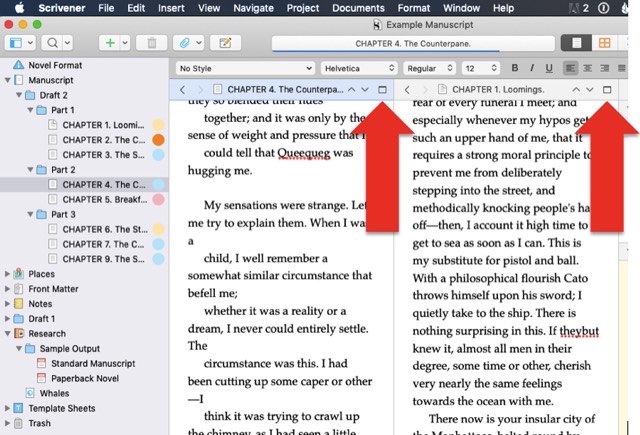Click the green Add document plus
This screenshot has height=435, width=640.
click(110, 42)
